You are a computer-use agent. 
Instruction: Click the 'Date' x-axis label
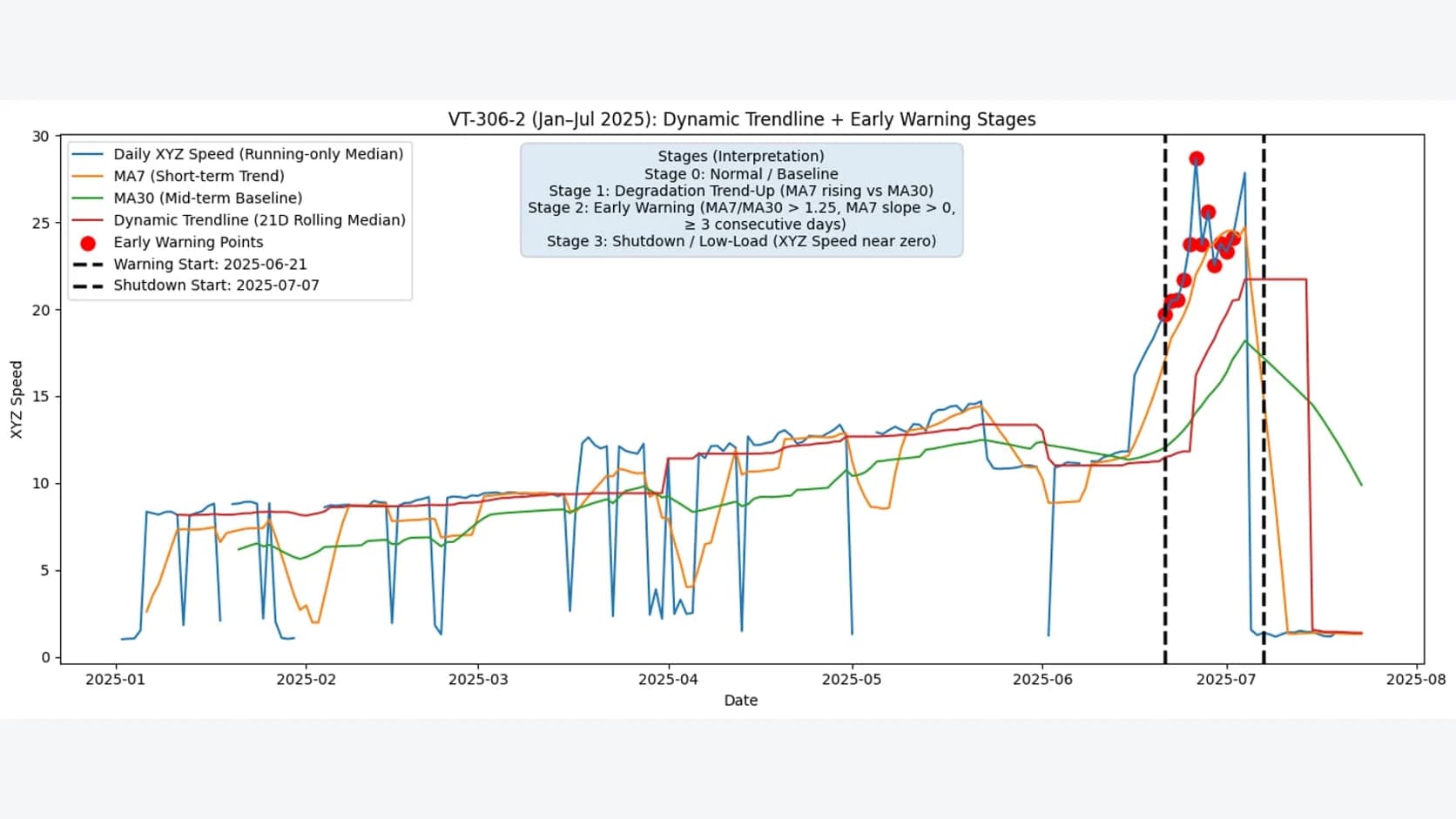(741, 700)
